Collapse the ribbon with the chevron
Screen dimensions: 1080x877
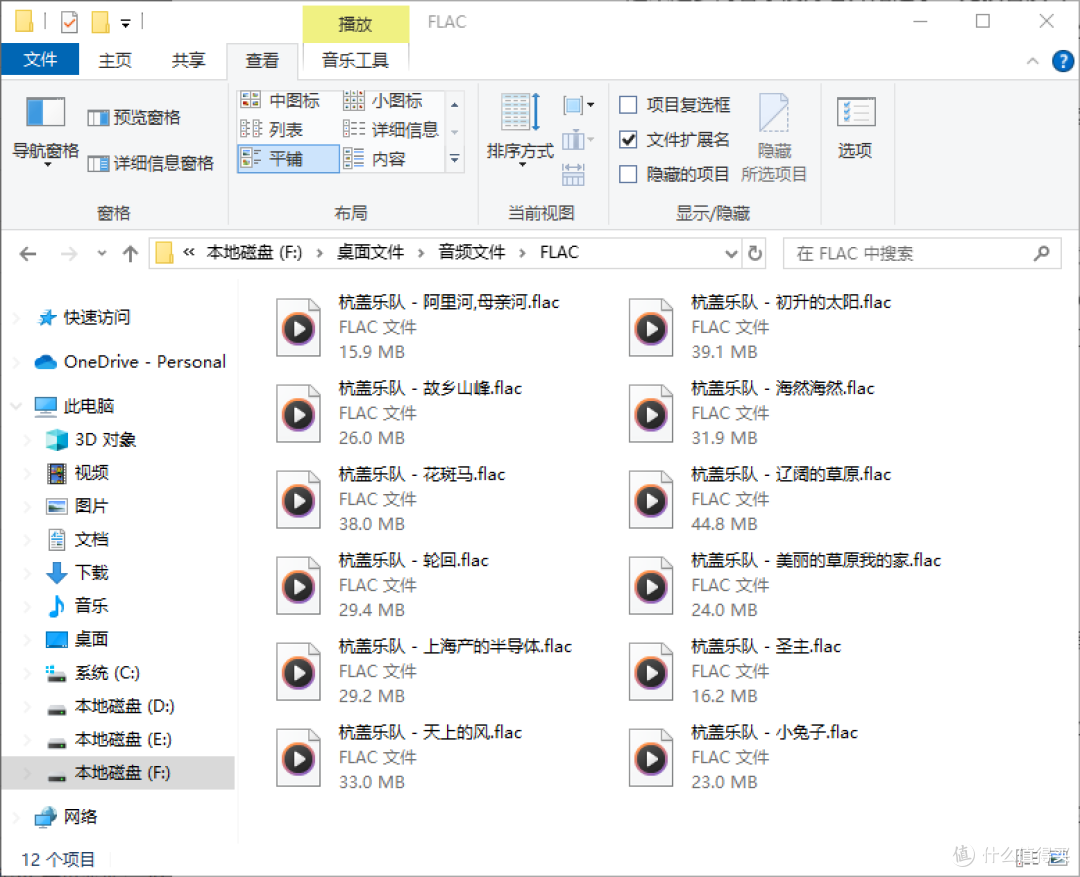[x=1032, y=61]
